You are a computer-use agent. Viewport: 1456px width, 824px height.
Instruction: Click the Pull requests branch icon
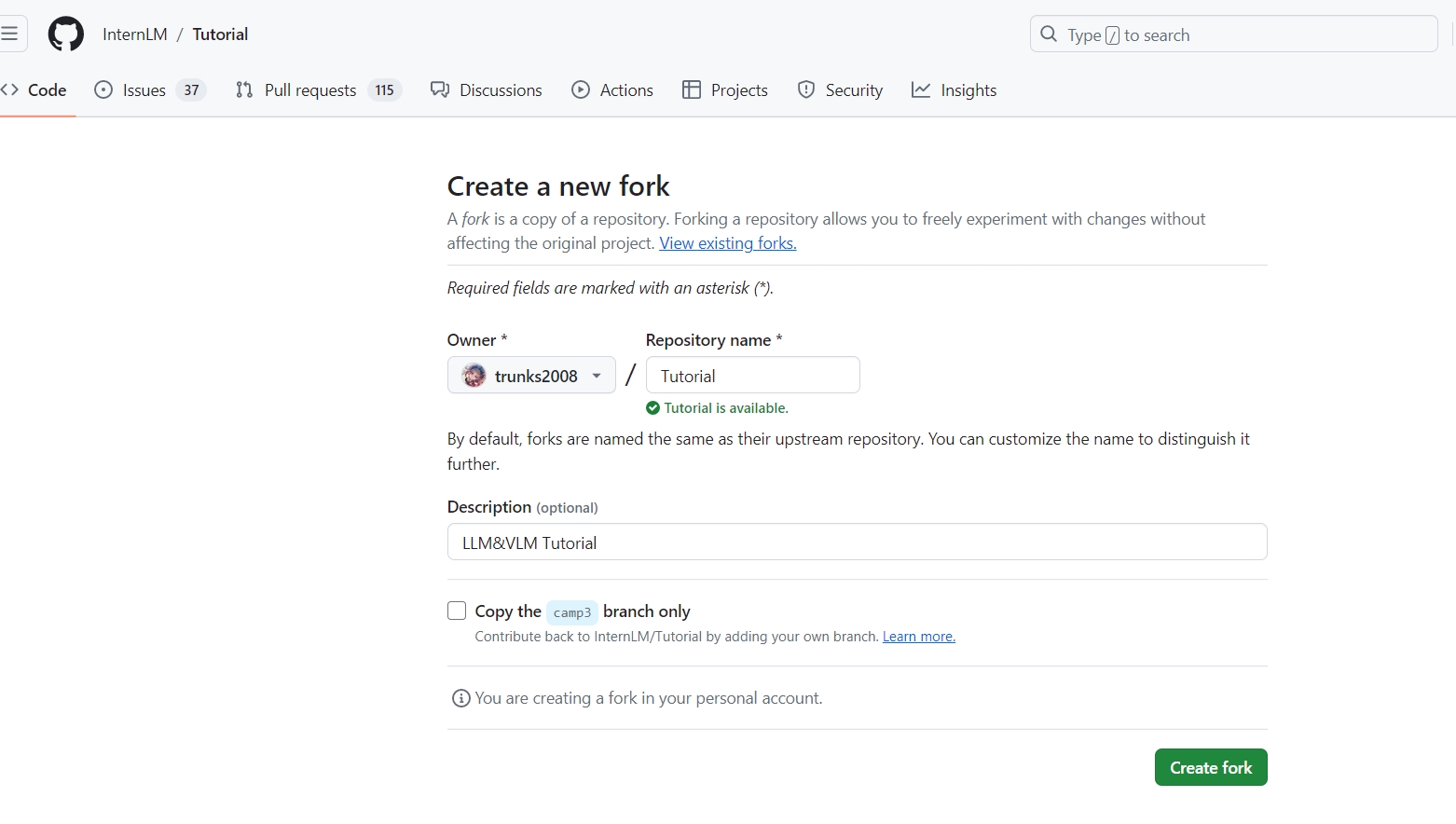244,89
